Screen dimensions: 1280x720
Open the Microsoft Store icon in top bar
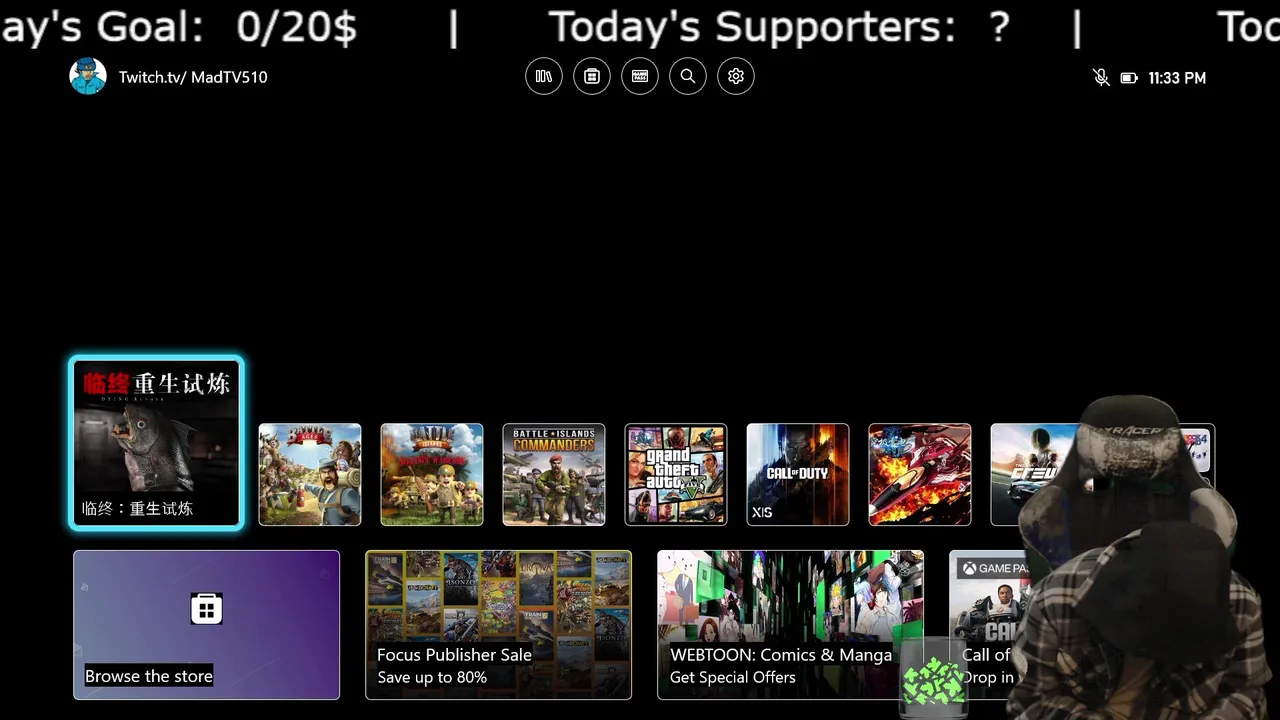(x=592, y=77)
